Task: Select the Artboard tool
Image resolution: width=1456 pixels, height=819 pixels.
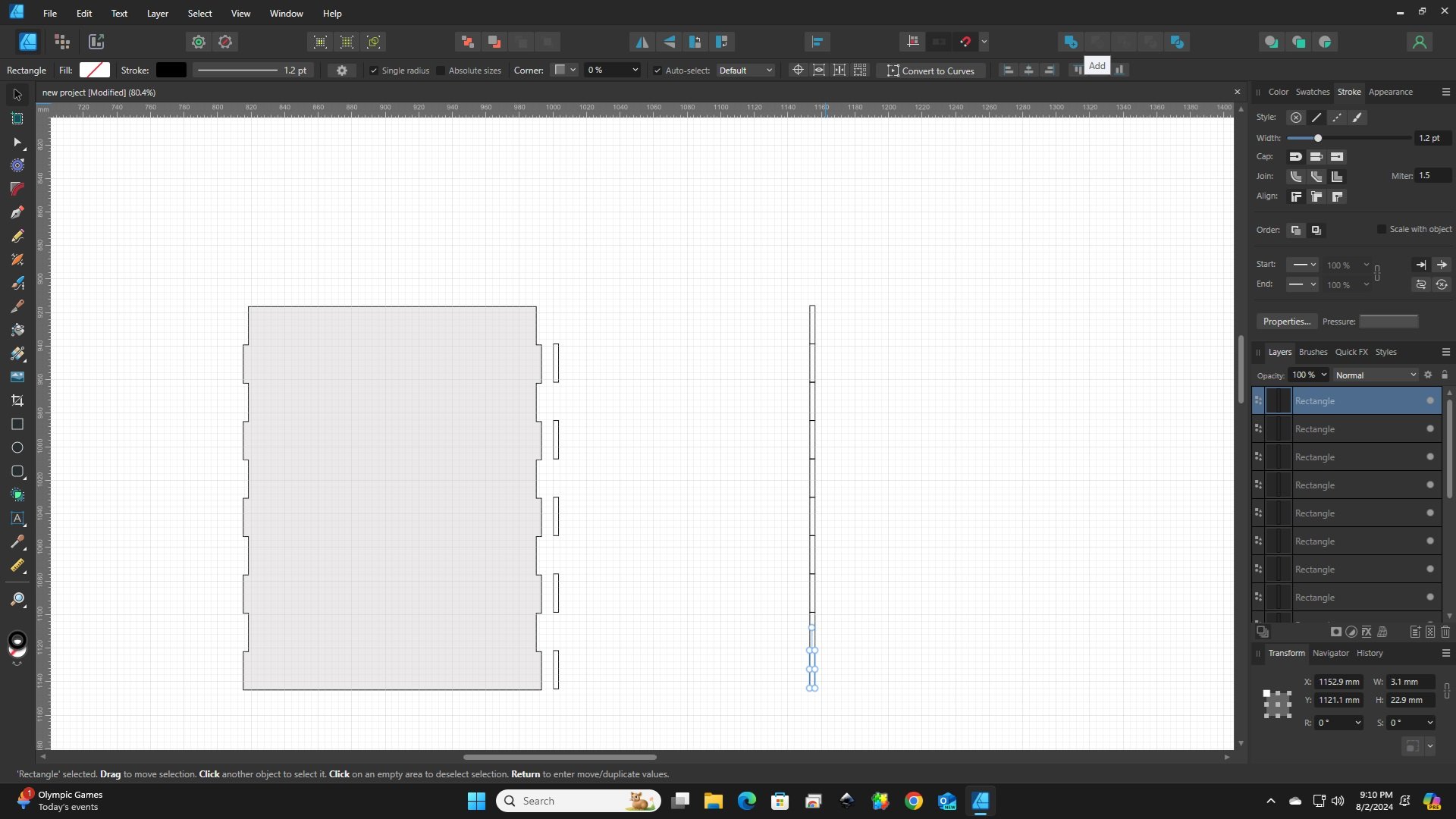Action: 17,118
